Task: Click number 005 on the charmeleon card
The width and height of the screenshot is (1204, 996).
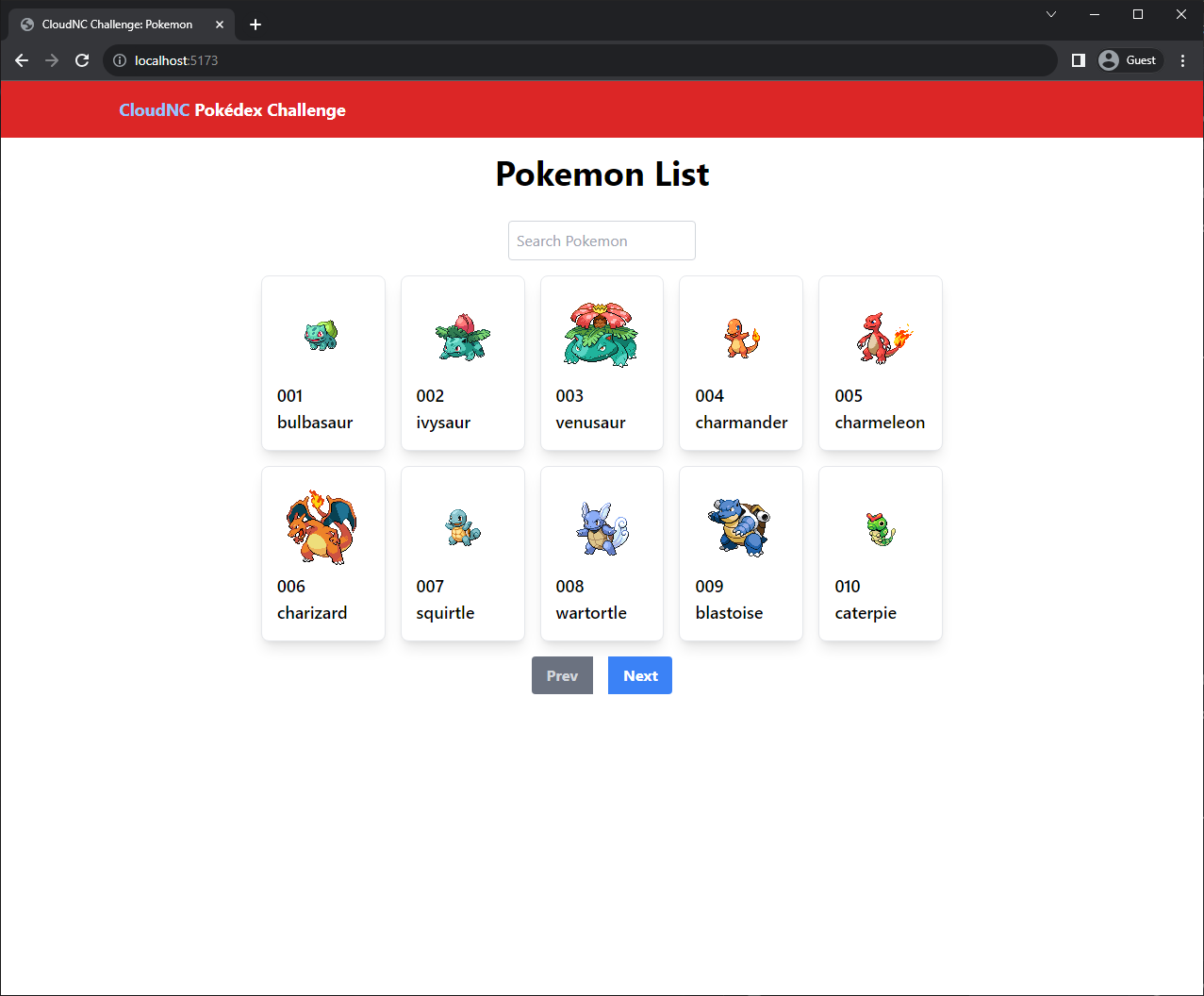Action: click(x=849, y=396)
